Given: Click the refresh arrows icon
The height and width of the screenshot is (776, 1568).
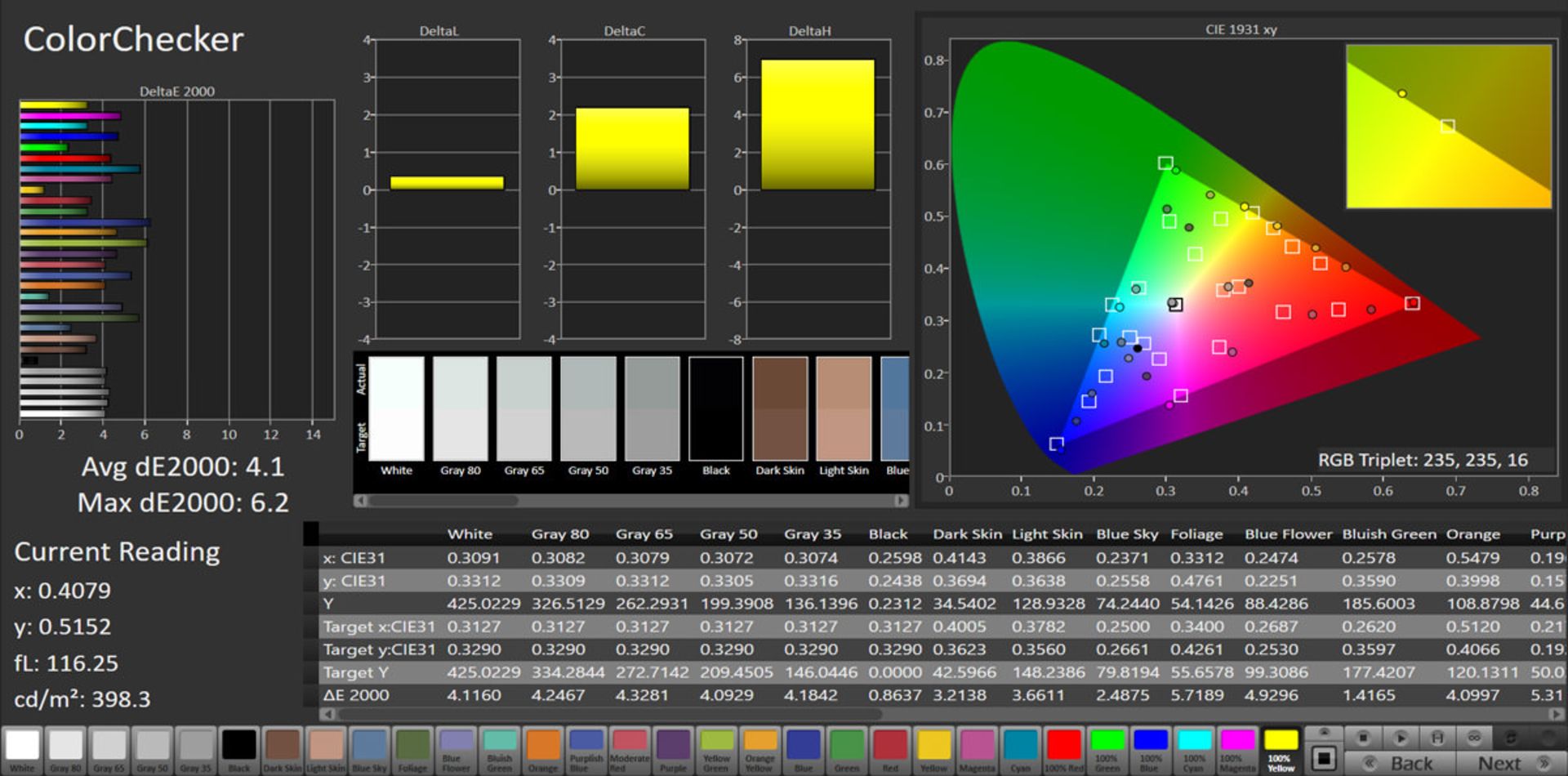Looking at the screenshot, I should (x=1512, y=738).
